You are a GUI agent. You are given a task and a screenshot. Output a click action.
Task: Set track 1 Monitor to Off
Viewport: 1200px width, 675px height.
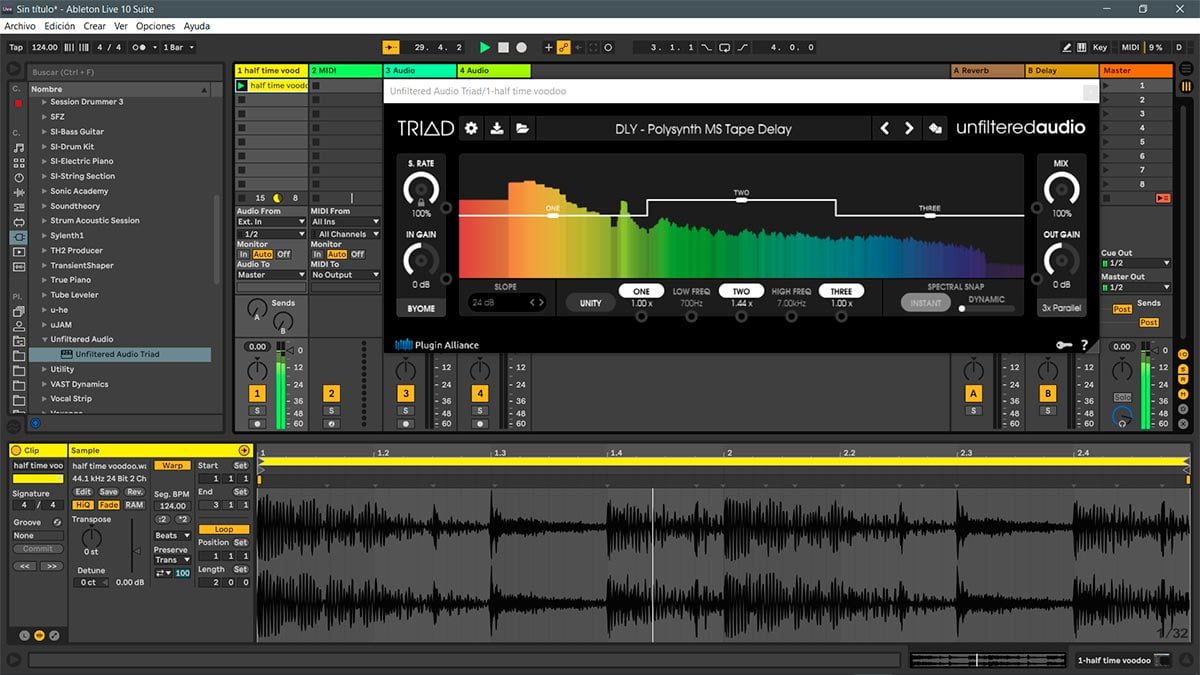[284, 255]
